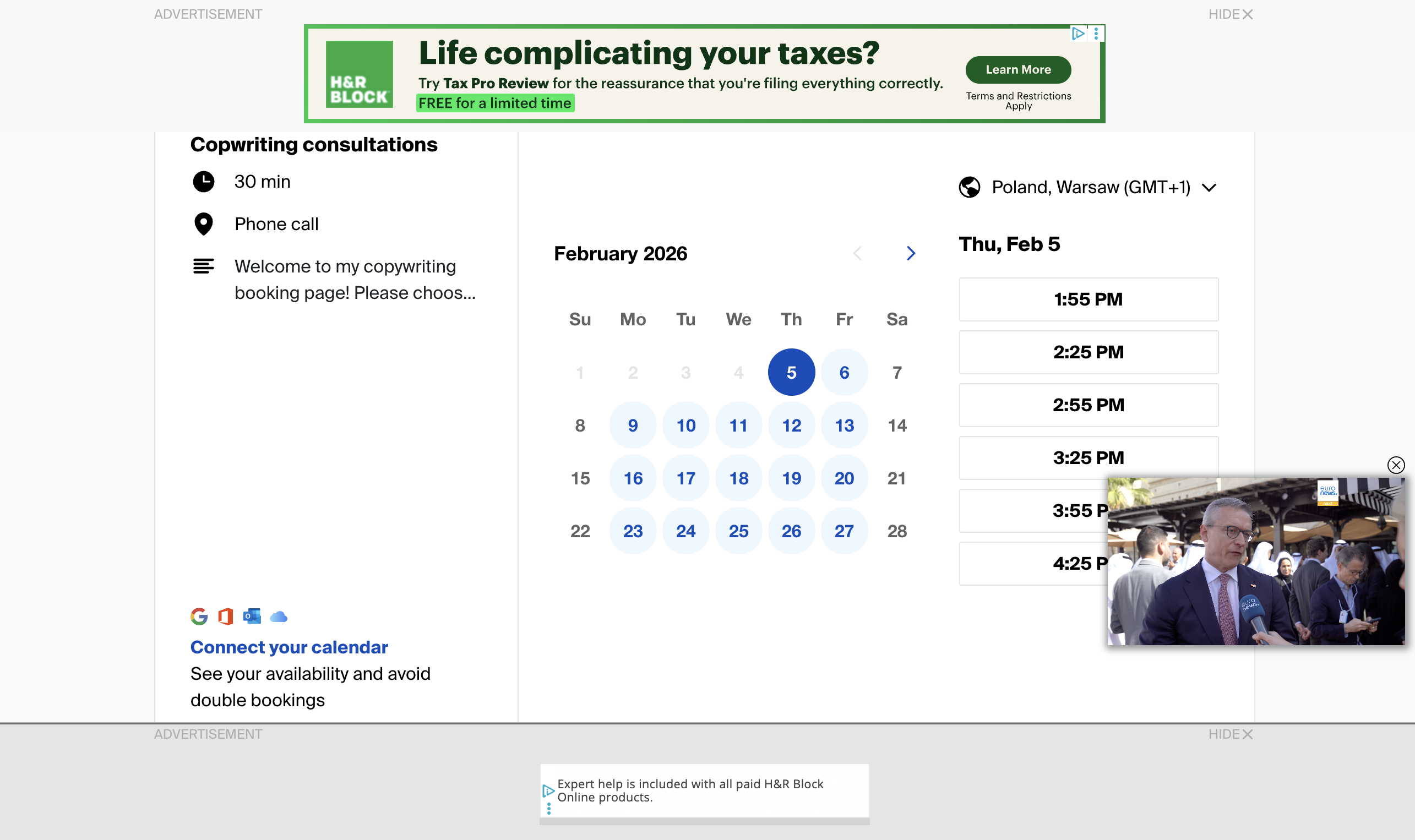Viewport: 1415px width, 840px height.
Task: Click the location pin icon beside Phone call
Action: [204, 224]
